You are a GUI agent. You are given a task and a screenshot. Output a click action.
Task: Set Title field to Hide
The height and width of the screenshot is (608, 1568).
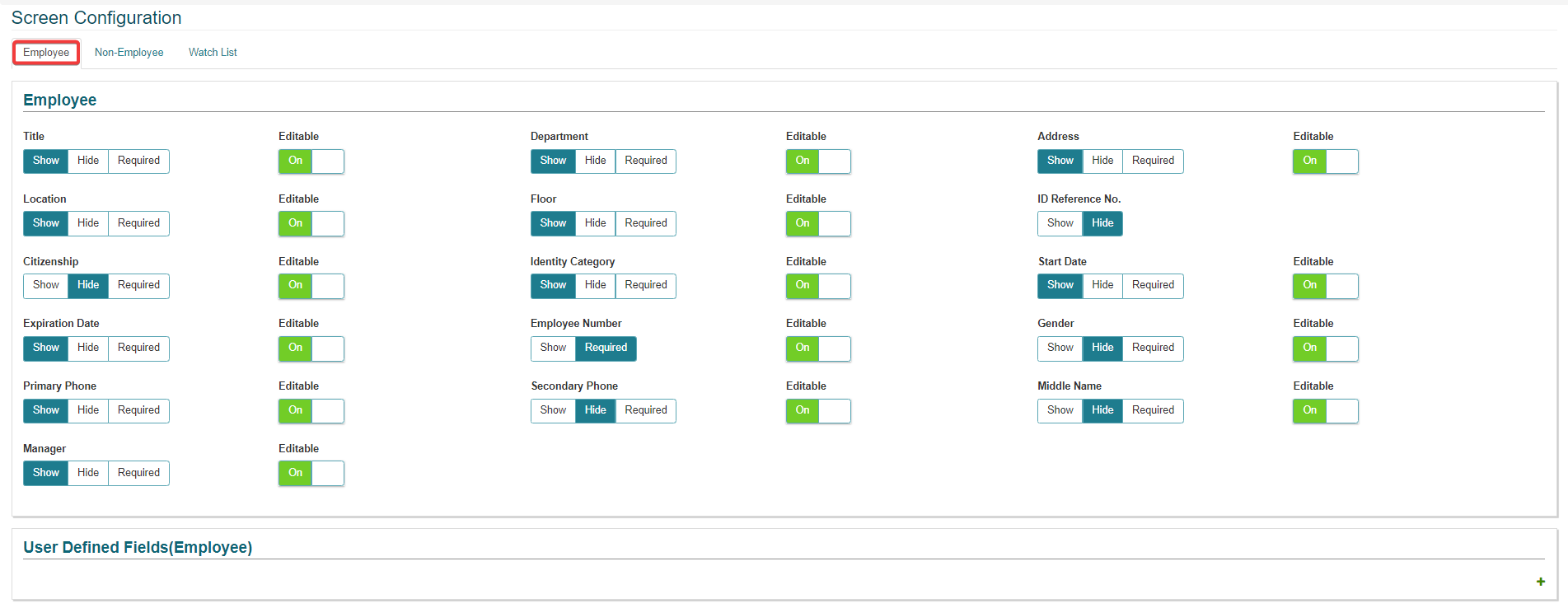click(x=88, y=161)
